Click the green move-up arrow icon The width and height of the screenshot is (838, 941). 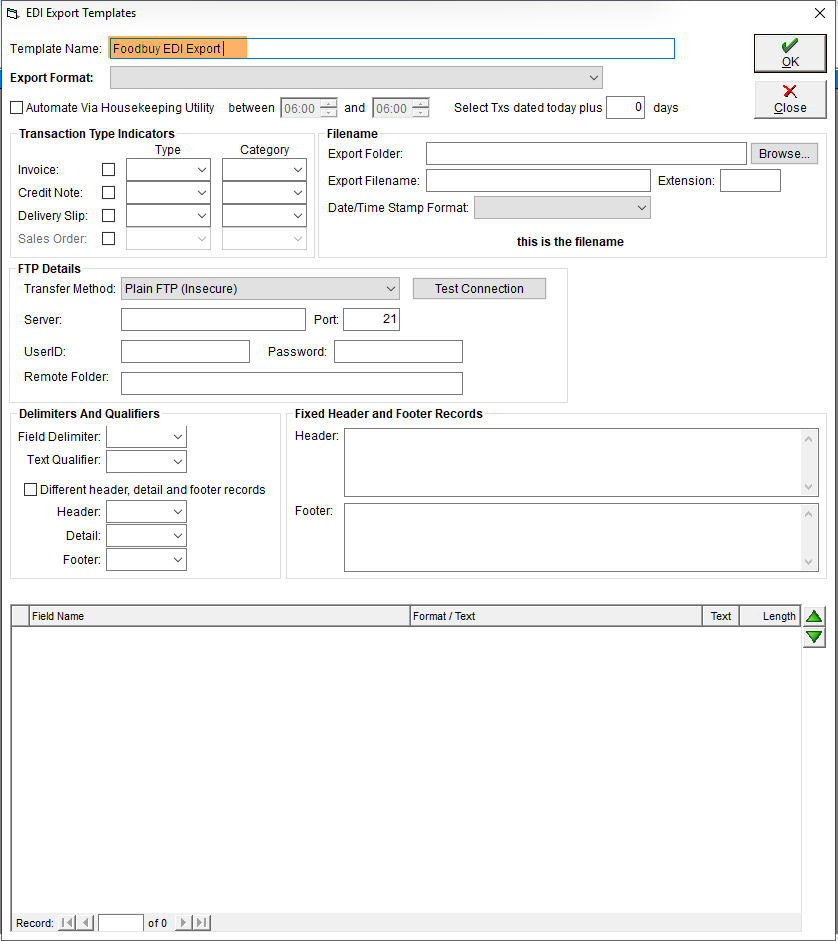tap(814, 616)
